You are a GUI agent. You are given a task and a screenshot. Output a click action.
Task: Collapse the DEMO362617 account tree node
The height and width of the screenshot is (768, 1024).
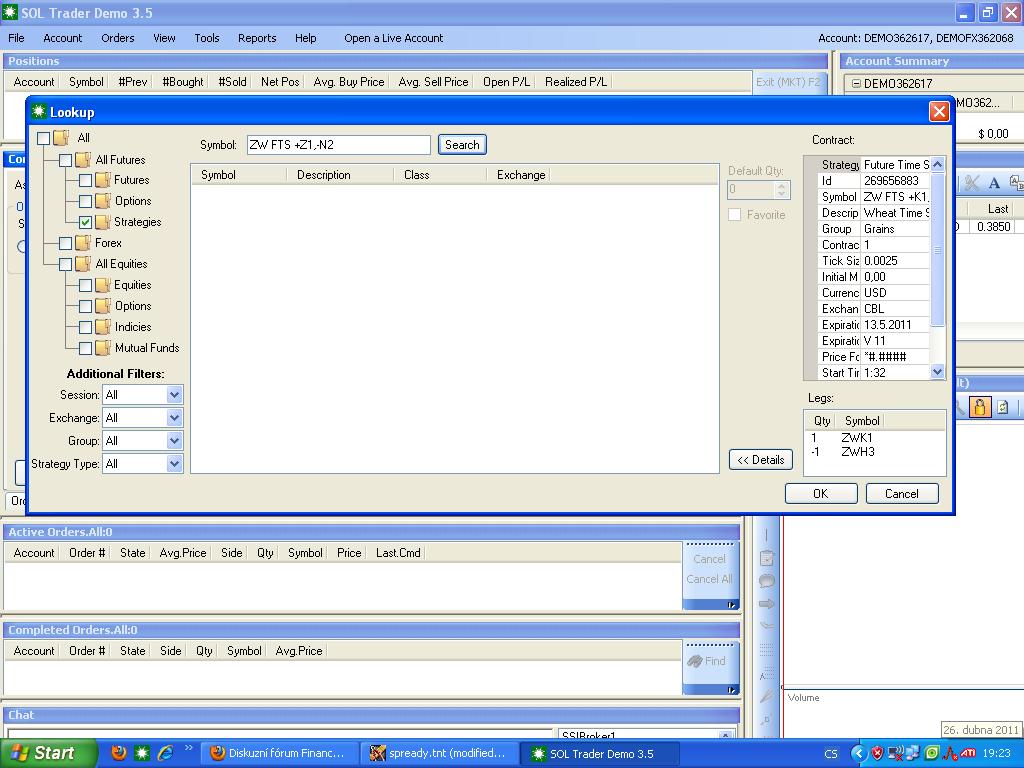coord(856,84)
